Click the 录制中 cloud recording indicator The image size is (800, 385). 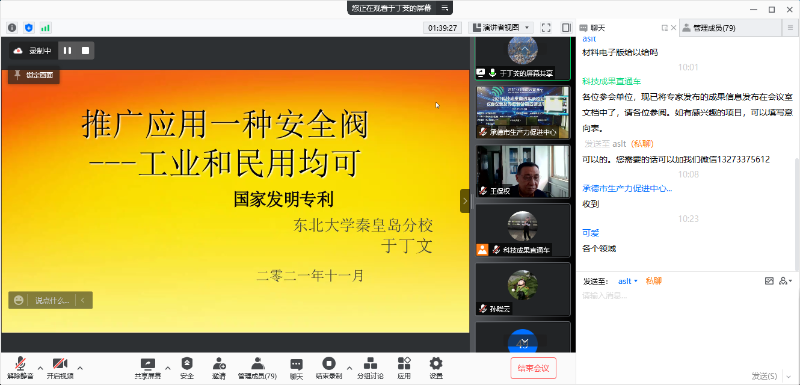point(33,50)
